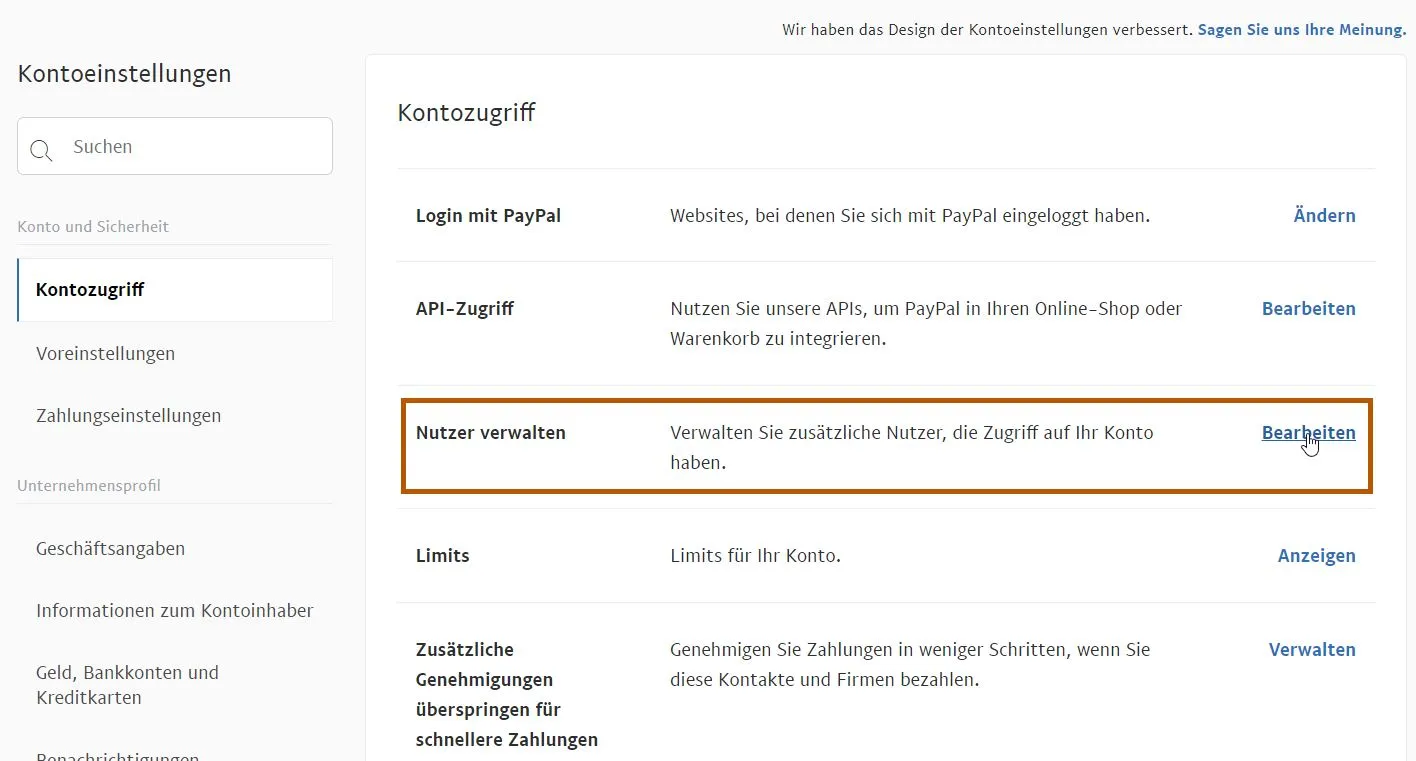Select Geschäftsangaben under Unternehmensprofil
This screenshot has width=1416, height=761.
pyautogui.click(x=110, y=548)
